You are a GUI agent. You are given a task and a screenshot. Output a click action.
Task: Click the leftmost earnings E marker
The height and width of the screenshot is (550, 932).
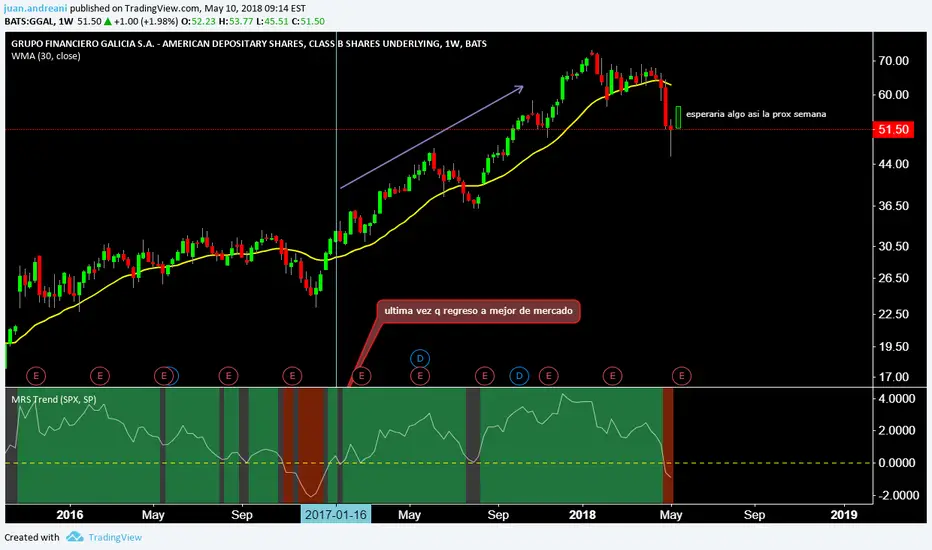36,376
